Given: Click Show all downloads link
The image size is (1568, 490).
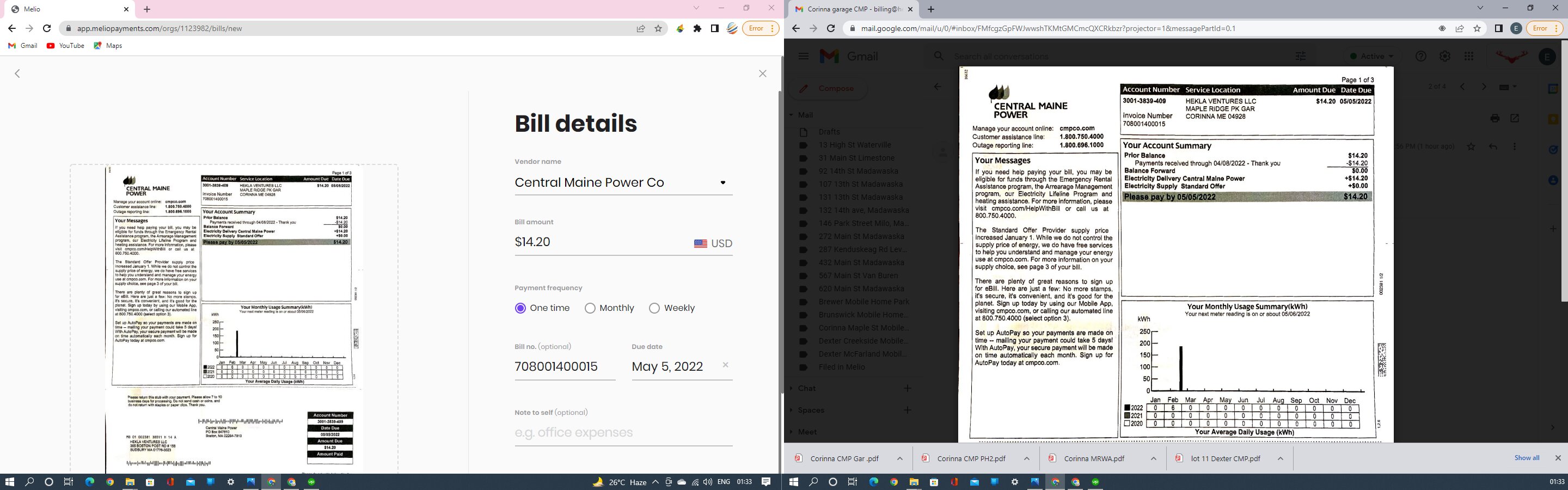Looking at the screenshot, I should click(1526, 458).
